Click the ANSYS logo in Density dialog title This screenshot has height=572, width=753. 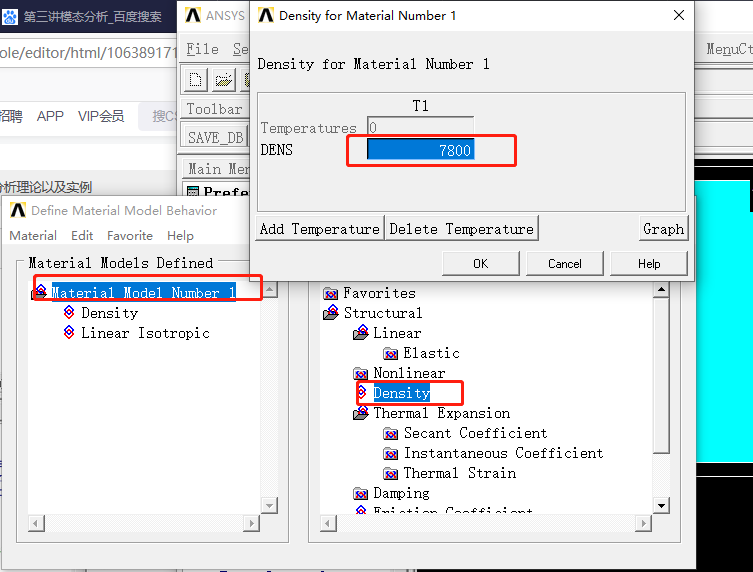pos(266,15)
